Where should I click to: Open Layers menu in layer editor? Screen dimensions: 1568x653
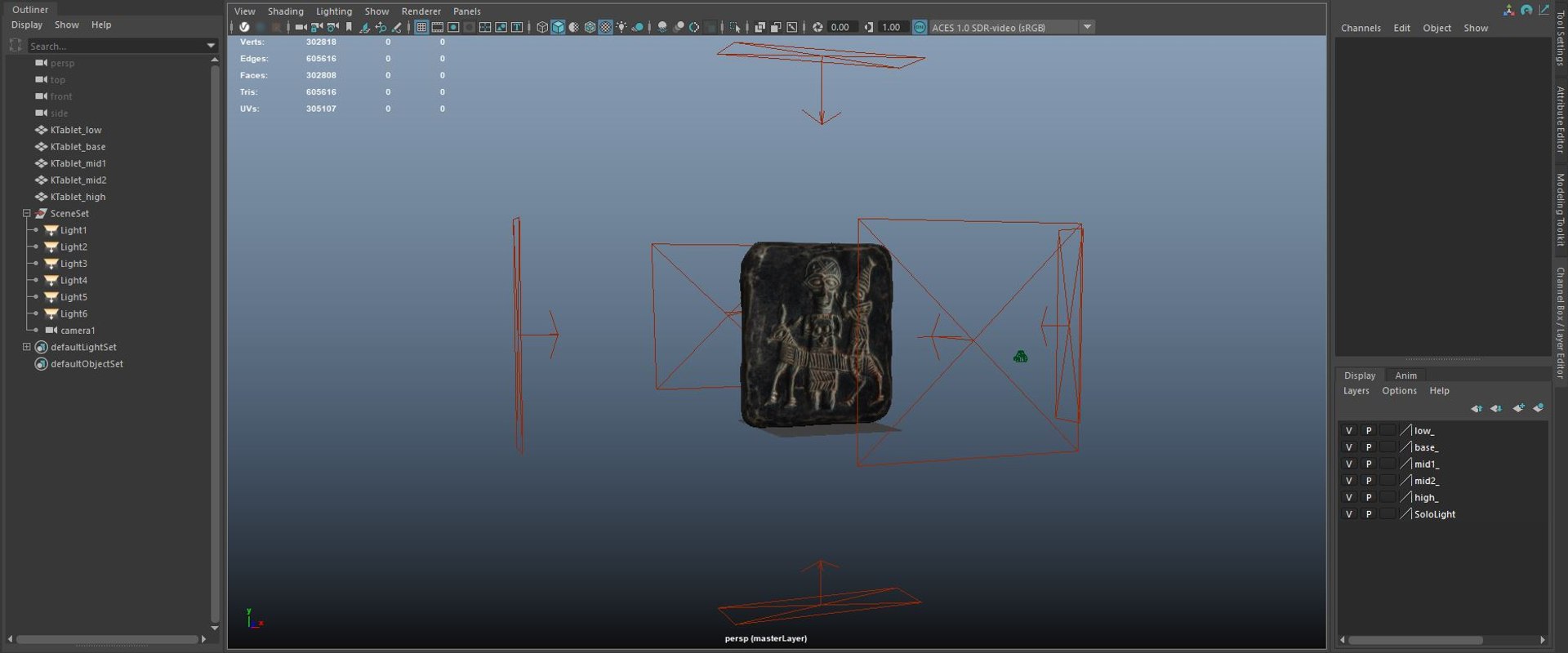tap(1356, 391)
